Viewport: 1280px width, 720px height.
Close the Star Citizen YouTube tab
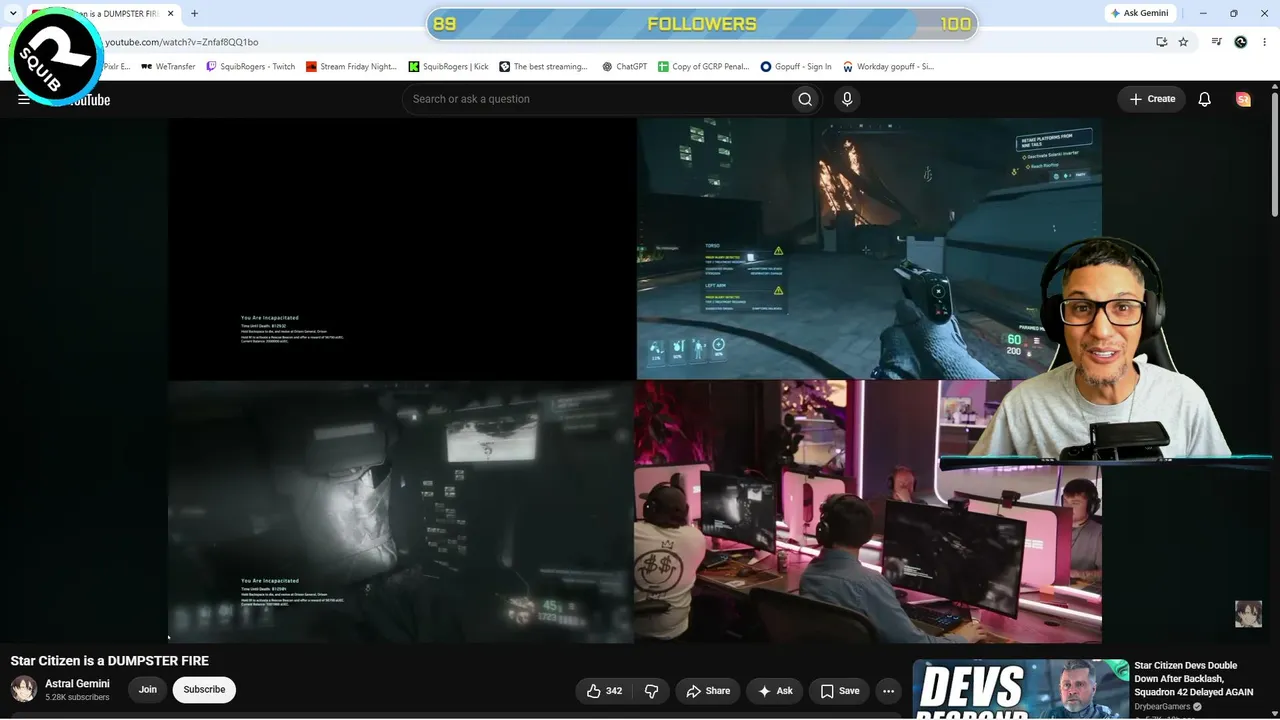[171, 14]
